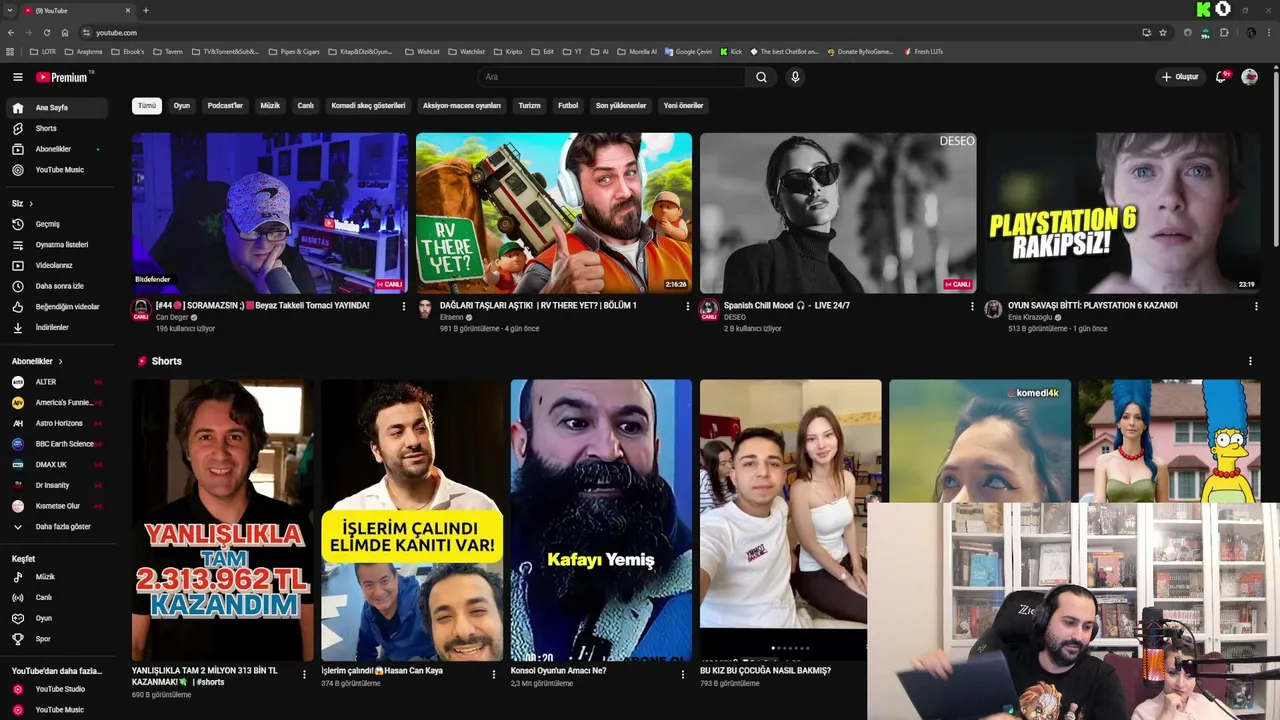Viewport: 1280px width, 720px height.
Task: Open the Kafayı Yemiş short thumbnail
Action: pos(601,520)
